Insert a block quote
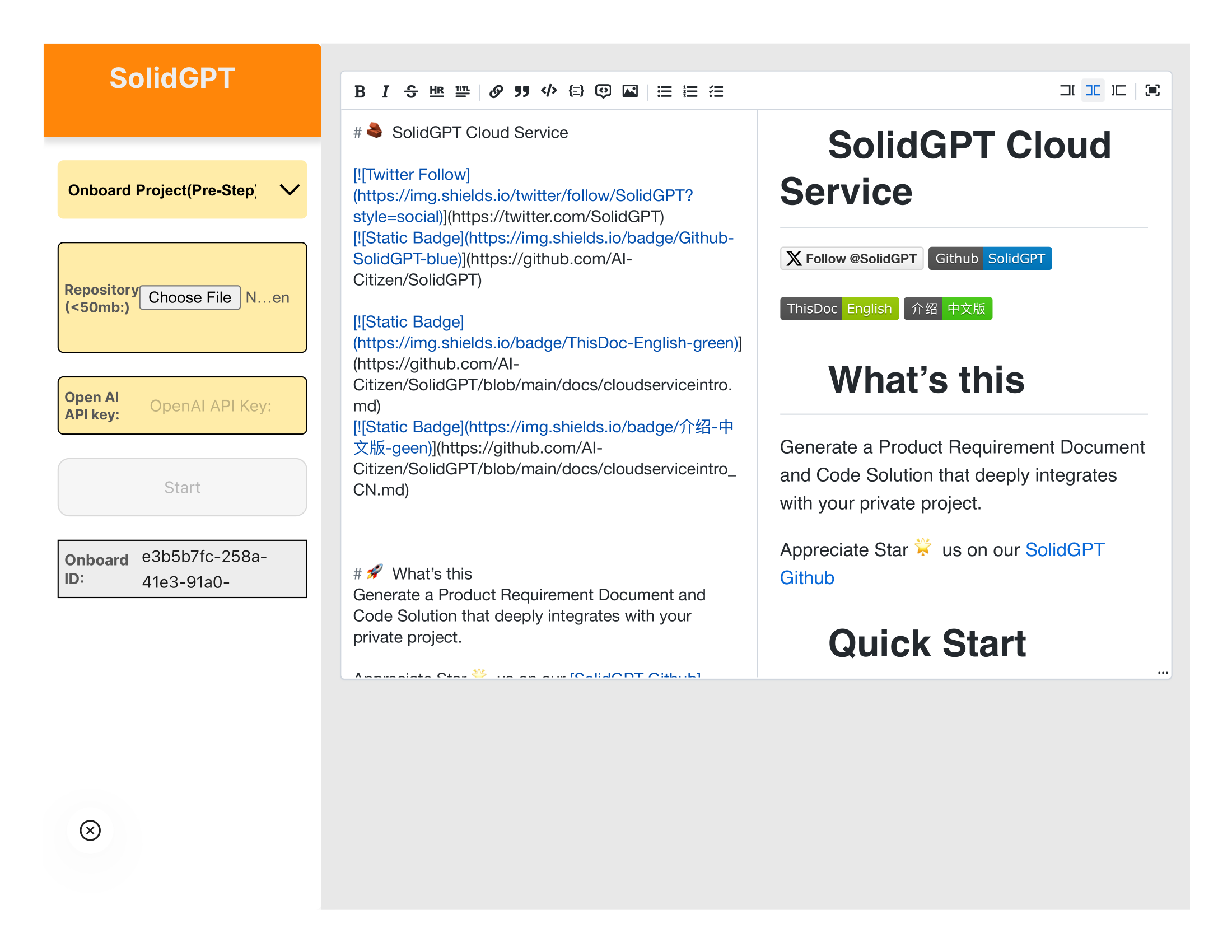This screenshot has height=952, width=1232. 522,91
